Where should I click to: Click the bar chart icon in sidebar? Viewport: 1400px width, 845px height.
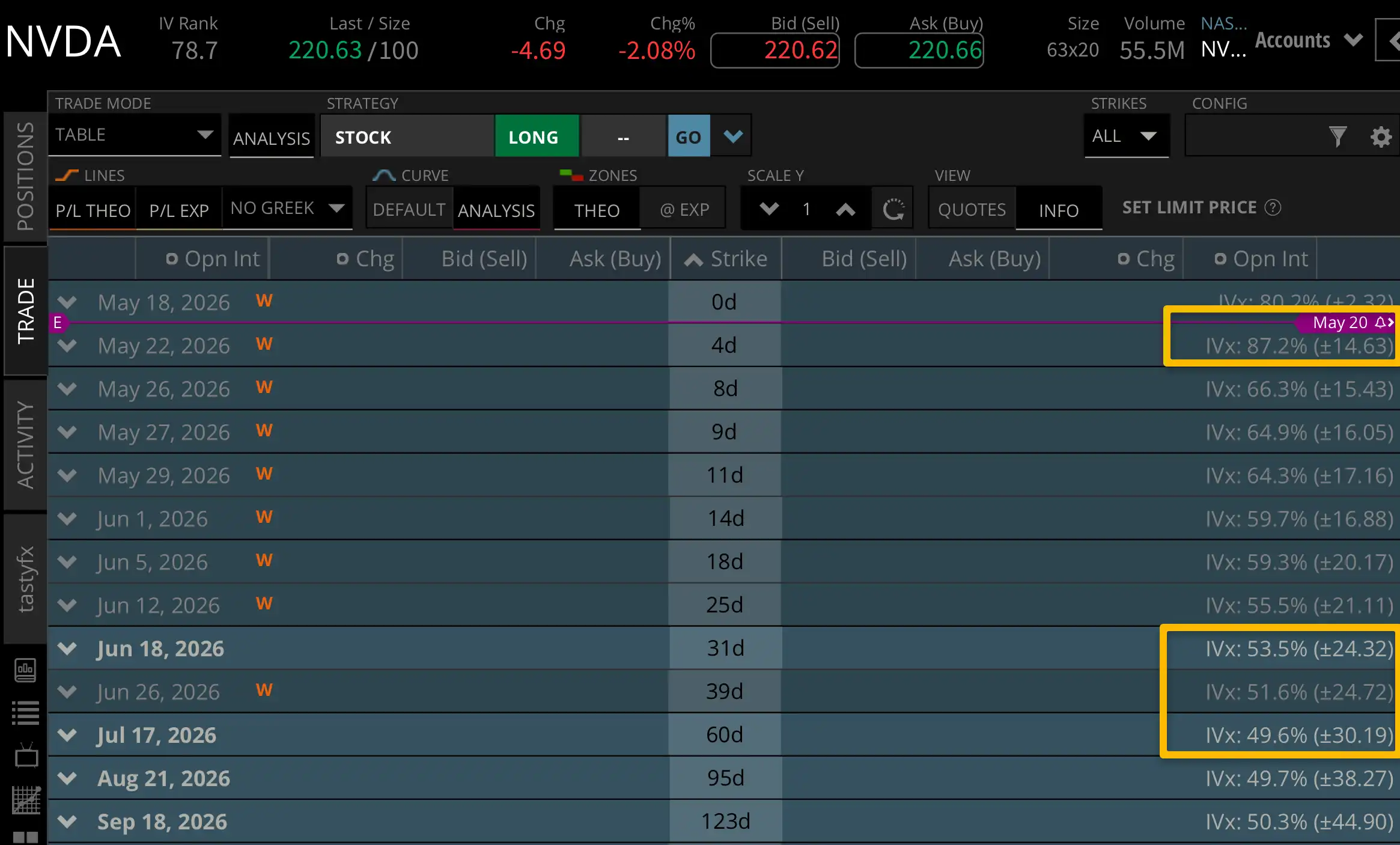26,669
